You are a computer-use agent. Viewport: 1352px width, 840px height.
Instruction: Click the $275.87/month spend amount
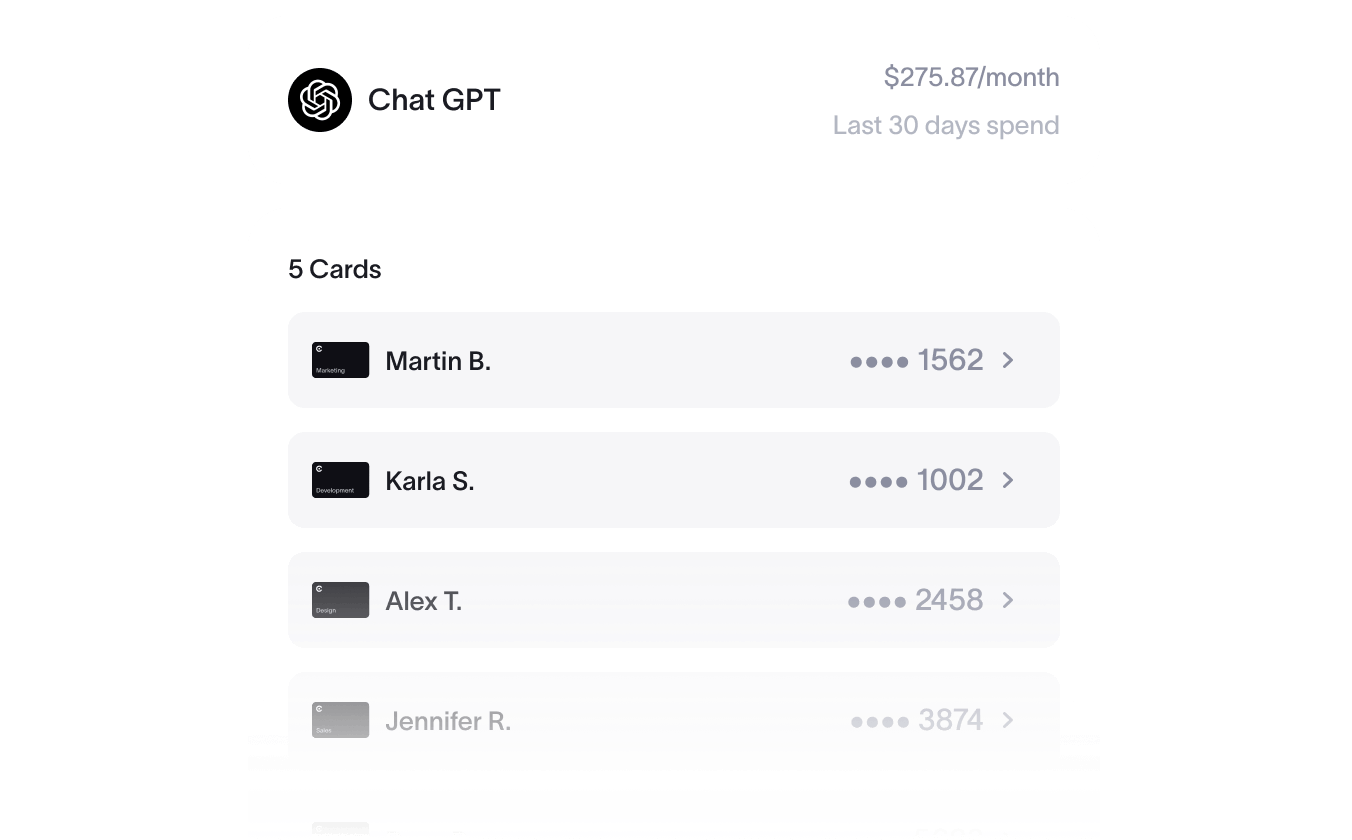click(971, 77)
